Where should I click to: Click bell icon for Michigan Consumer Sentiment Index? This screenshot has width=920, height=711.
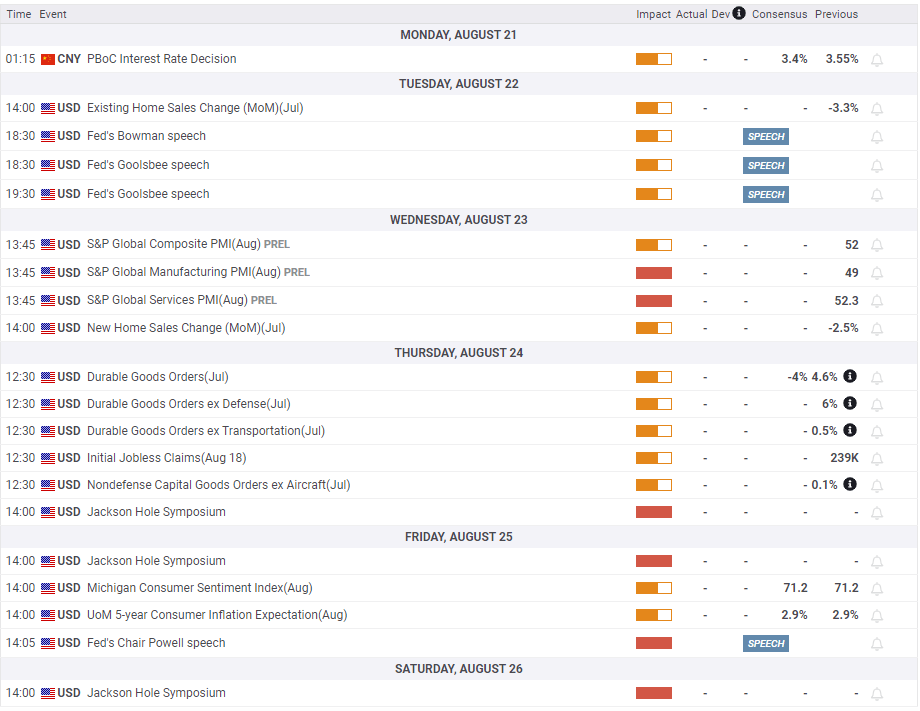click(877, 588)
